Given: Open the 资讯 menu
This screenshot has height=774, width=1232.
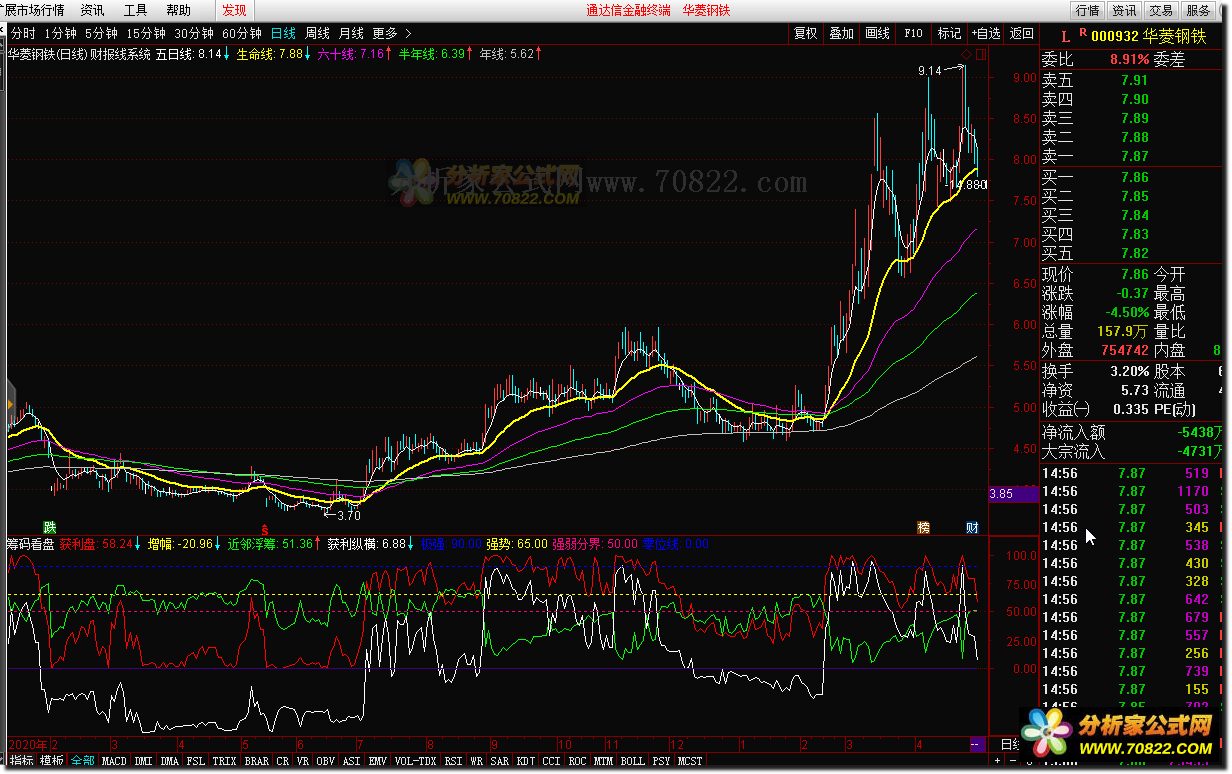Looking at the screenshot, I should point(92,10).
